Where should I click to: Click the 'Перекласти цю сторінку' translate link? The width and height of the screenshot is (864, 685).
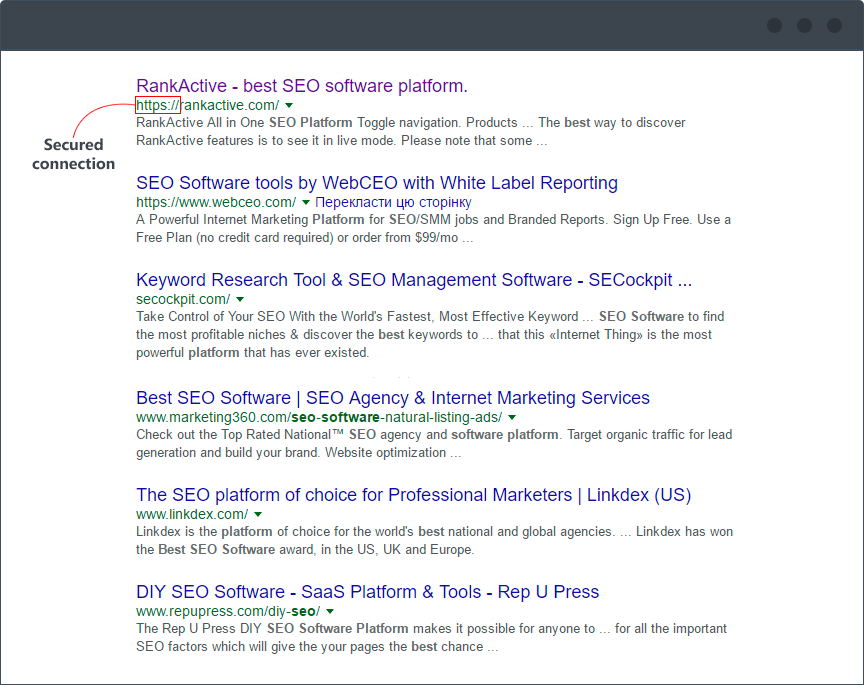click(393, 202)
